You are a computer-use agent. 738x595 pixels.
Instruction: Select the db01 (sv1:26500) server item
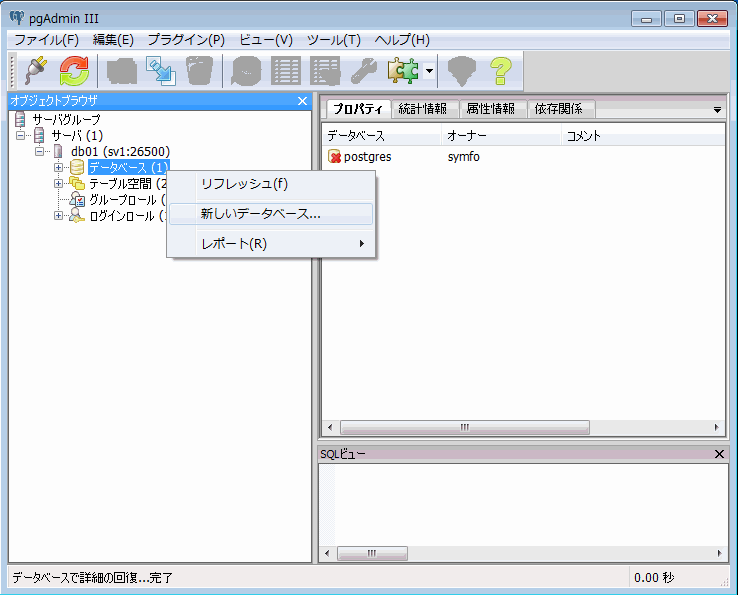click(120, 152)
